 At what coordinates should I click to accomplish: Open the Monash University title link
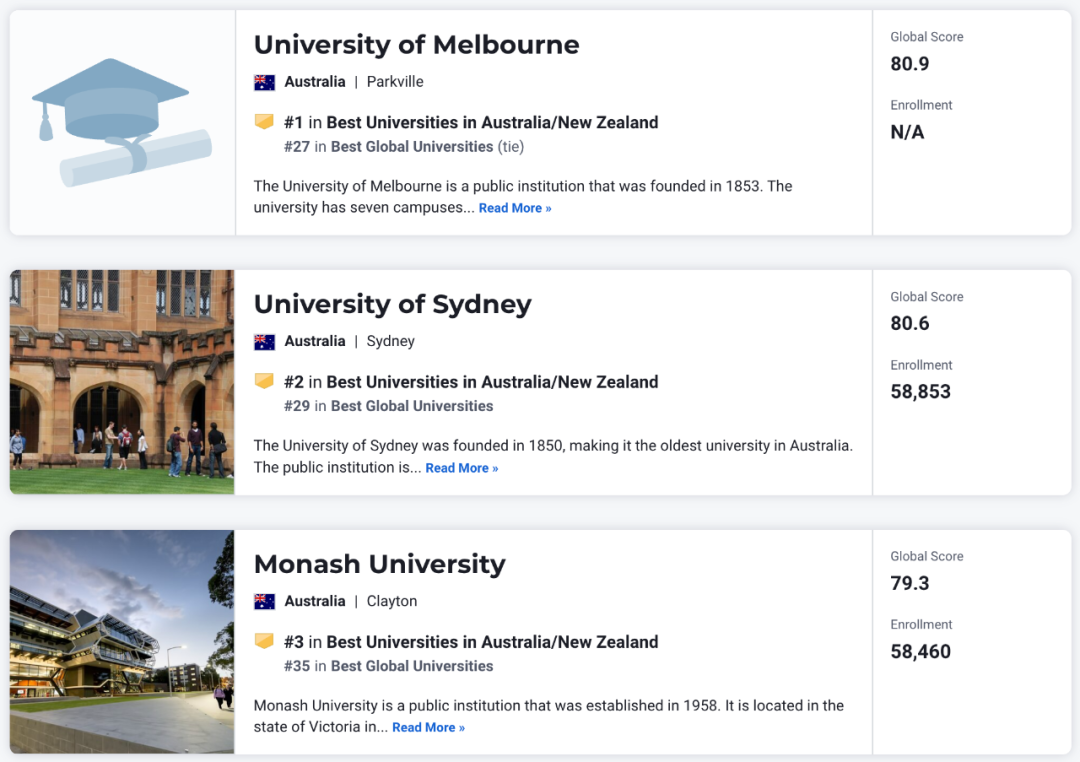click(380, 564)
